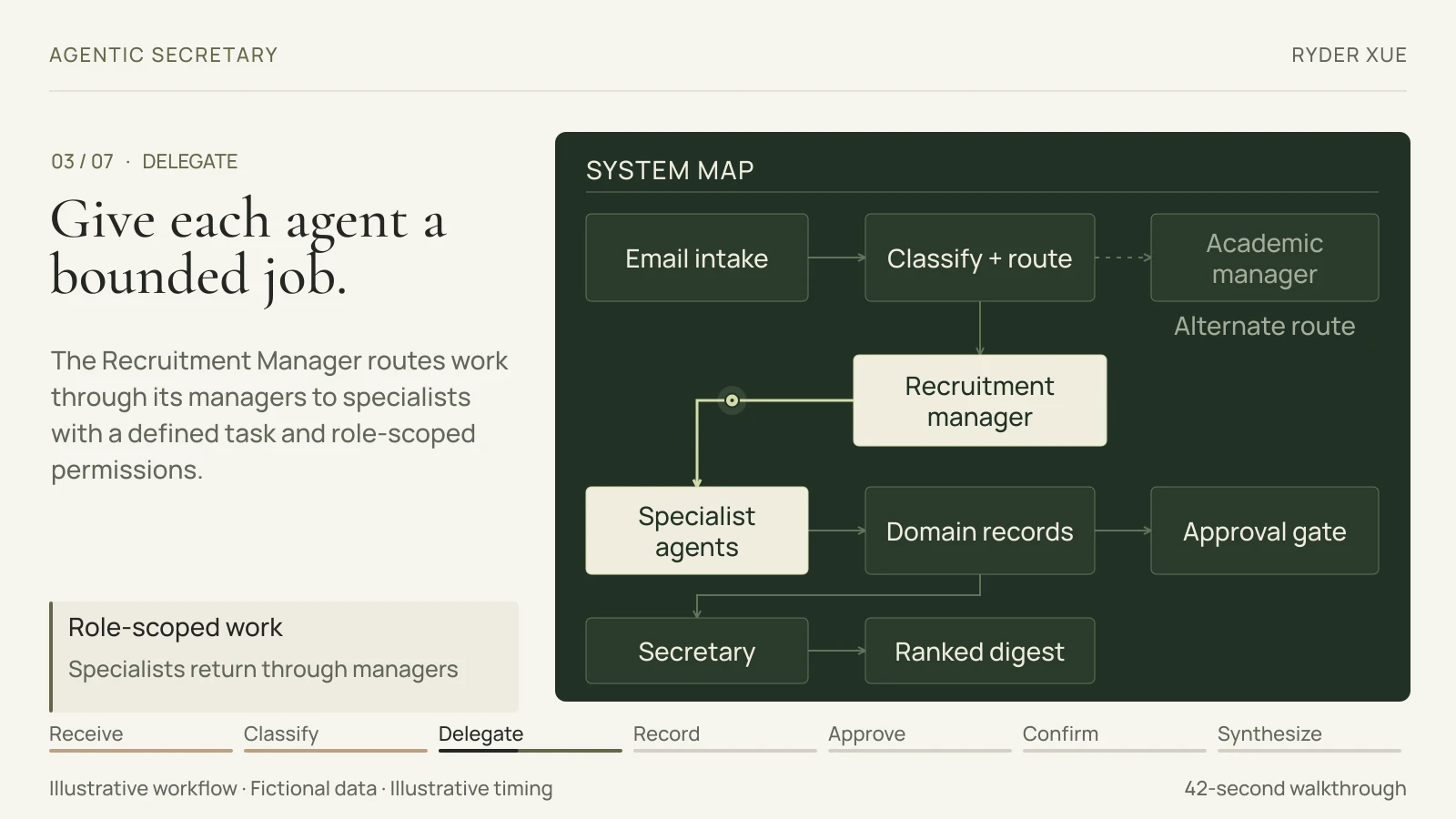
Task: Switch to the Classify step in the bottom stepper
Action: pyautogui.click(x=336, y=736)
